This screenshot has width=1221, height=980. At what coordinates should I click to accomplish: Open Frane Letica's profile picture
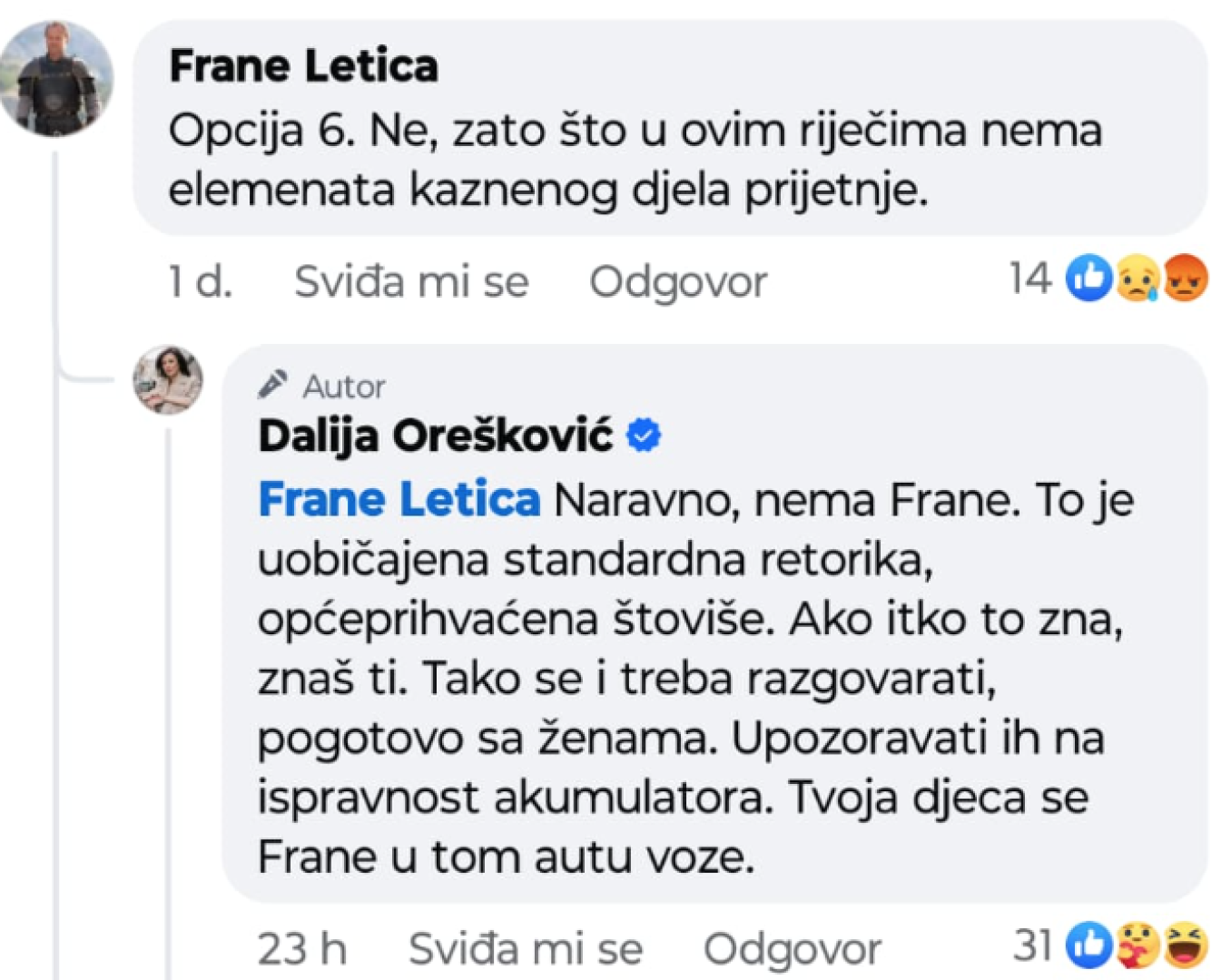coord(56,79)
